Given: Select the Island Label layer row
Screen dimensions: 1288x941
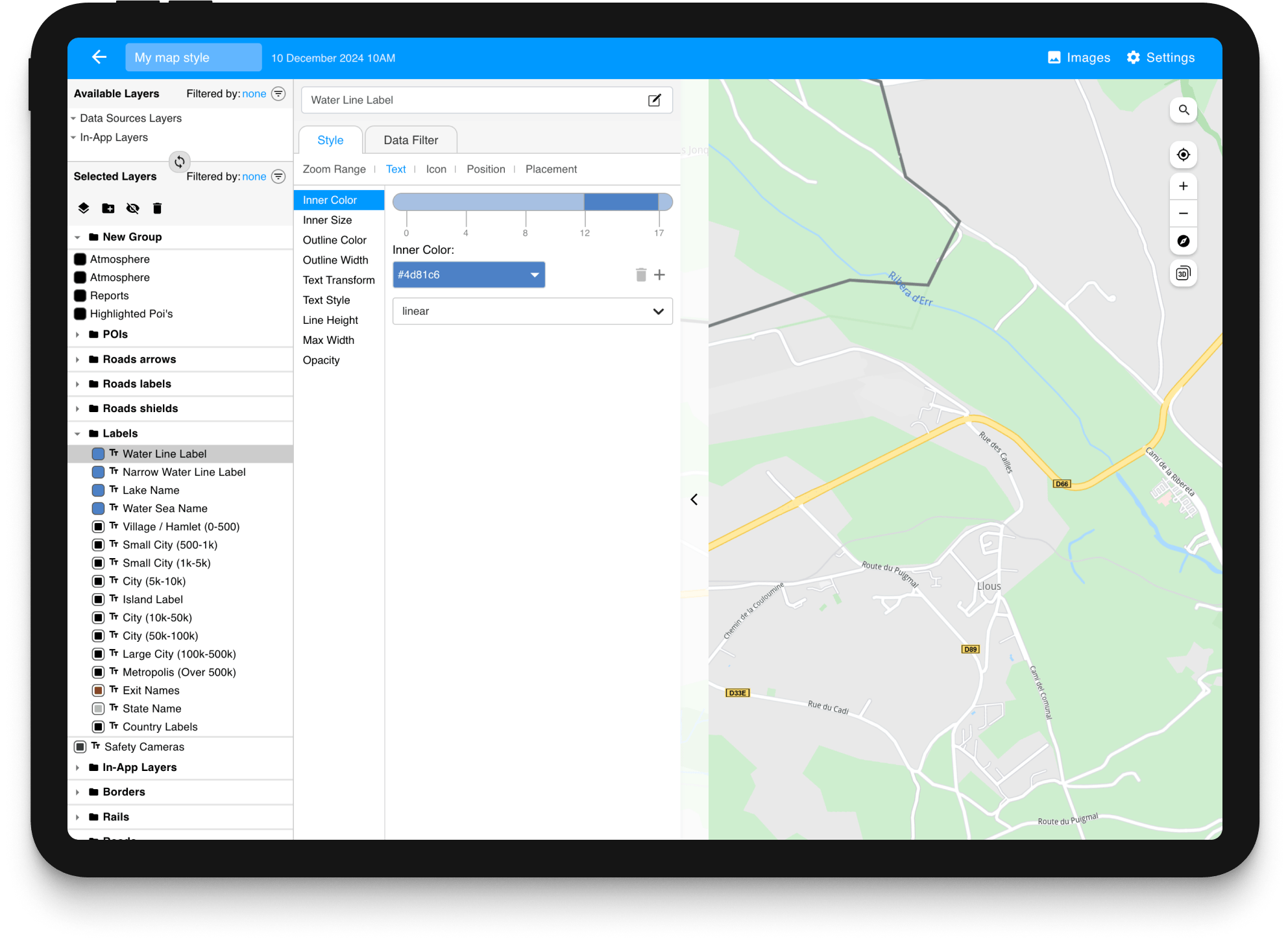Looking at the screenshot, I should 180,599.
